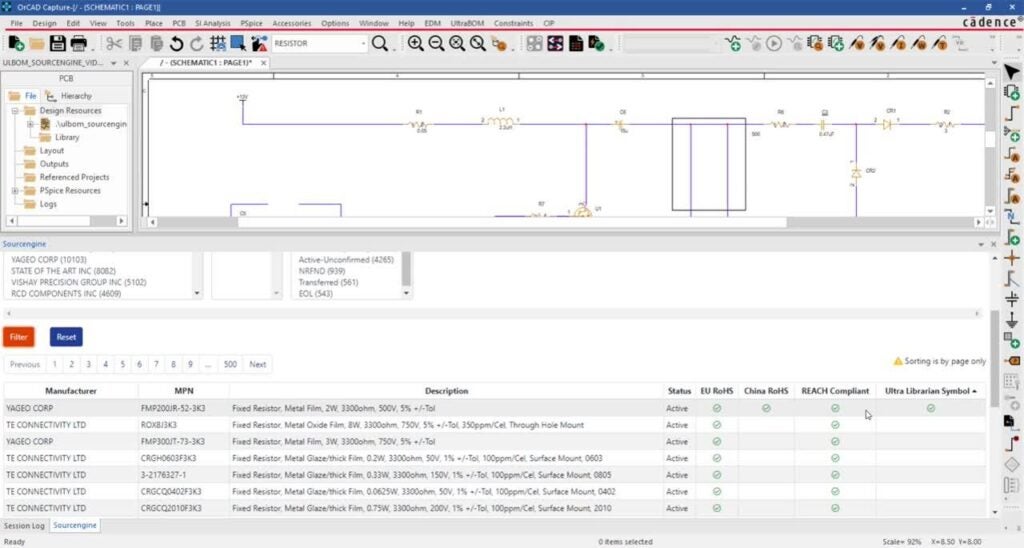The height and width of the screenshot is (548, 1024).
Task: Click the zoom to all icon
Action: pos(457,44)
